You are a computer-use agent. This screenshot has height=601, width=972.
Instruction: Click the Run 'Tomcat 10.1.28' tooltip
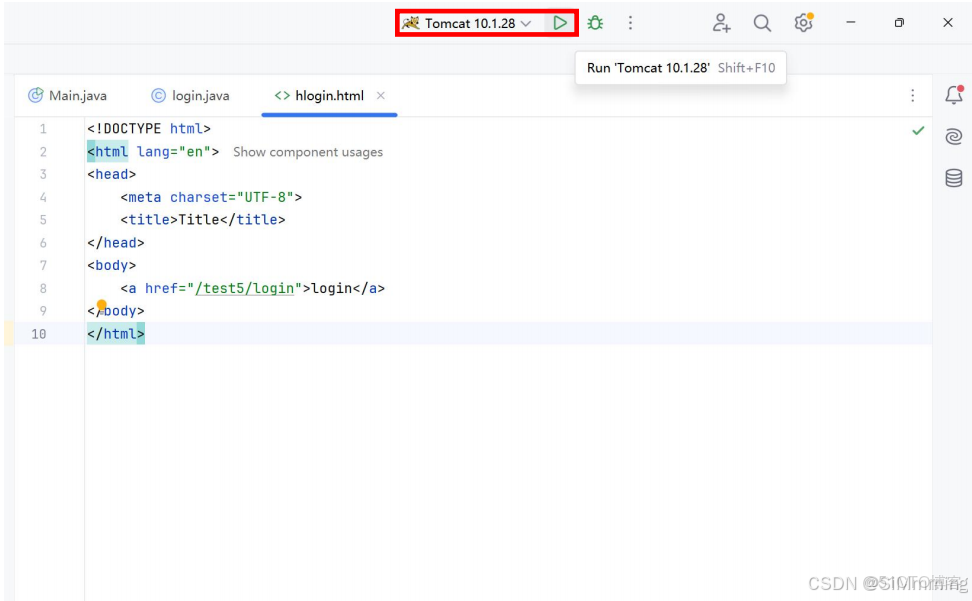pos(680,68)
